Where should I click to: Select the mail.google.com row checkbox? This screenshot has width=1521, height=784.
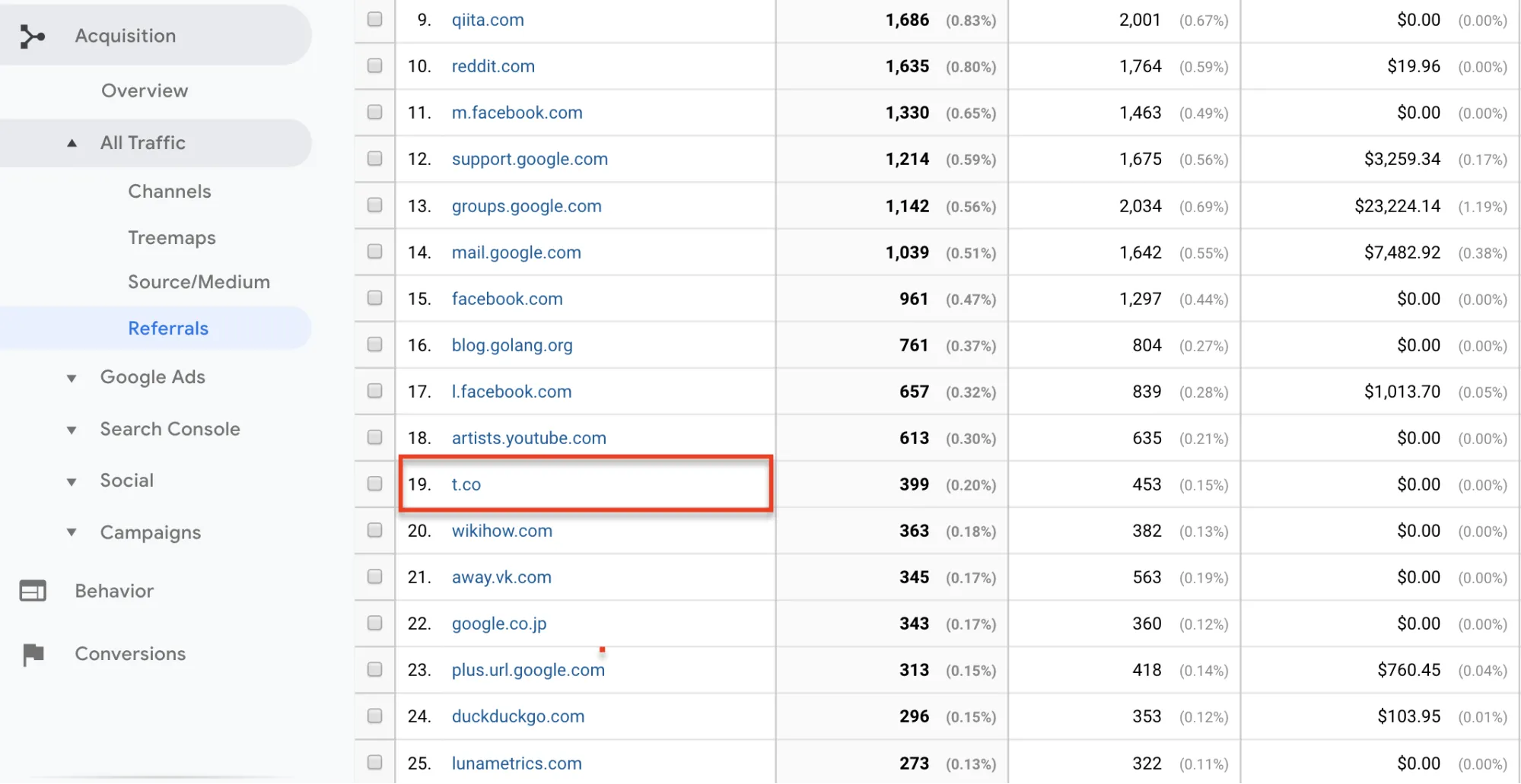(374, 251)
